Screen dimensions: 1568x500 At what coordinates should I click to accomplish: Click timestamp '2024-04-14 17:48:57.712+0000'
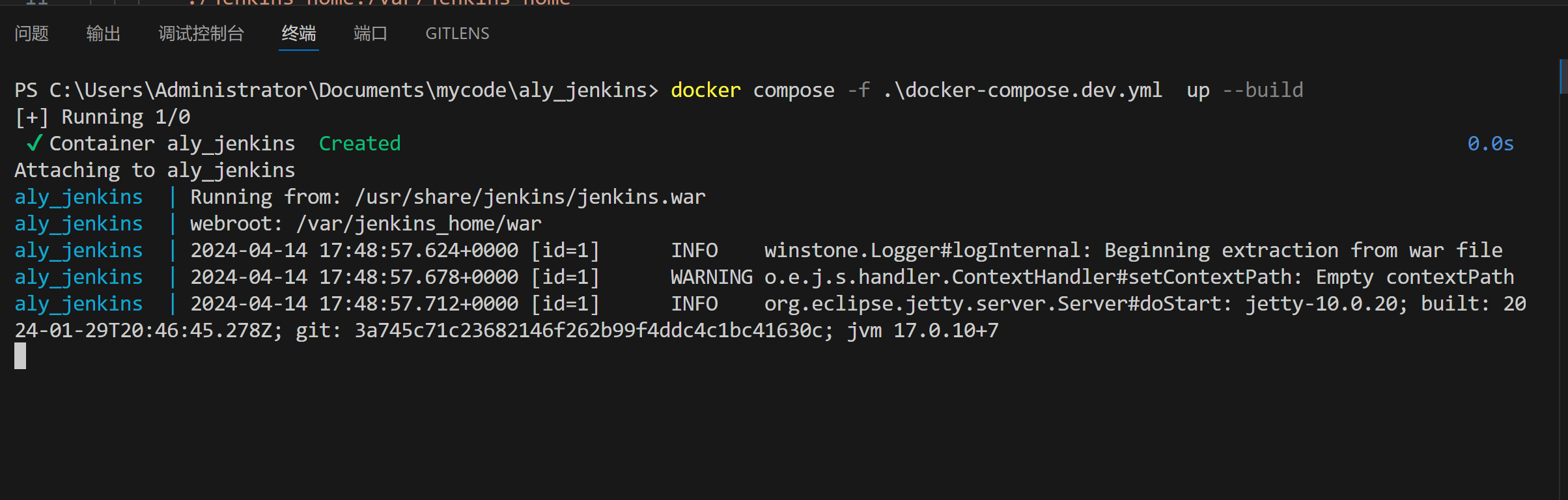coord(354,303)
